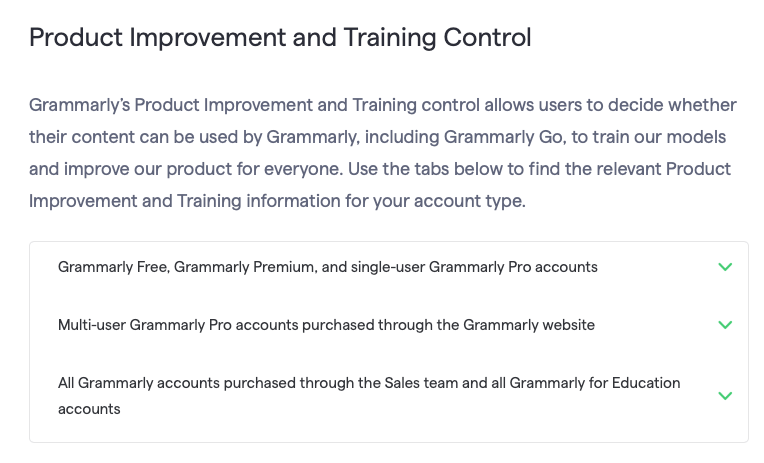
Task: Click the Product Improvement and Training Control heading
Action: (x=280, y=38)
